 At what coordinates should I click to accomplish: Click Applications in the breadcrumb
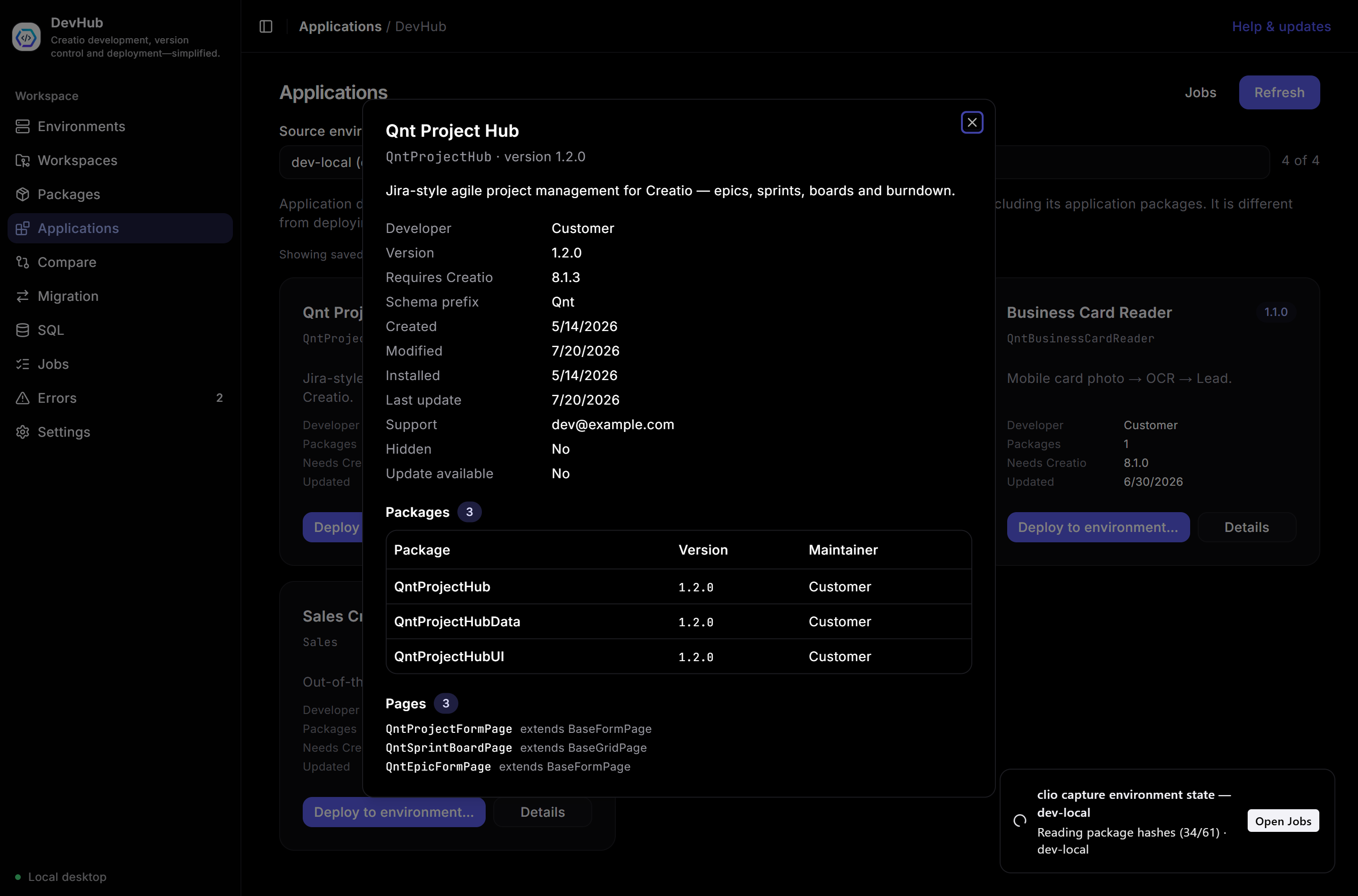(x=340, y=27)
